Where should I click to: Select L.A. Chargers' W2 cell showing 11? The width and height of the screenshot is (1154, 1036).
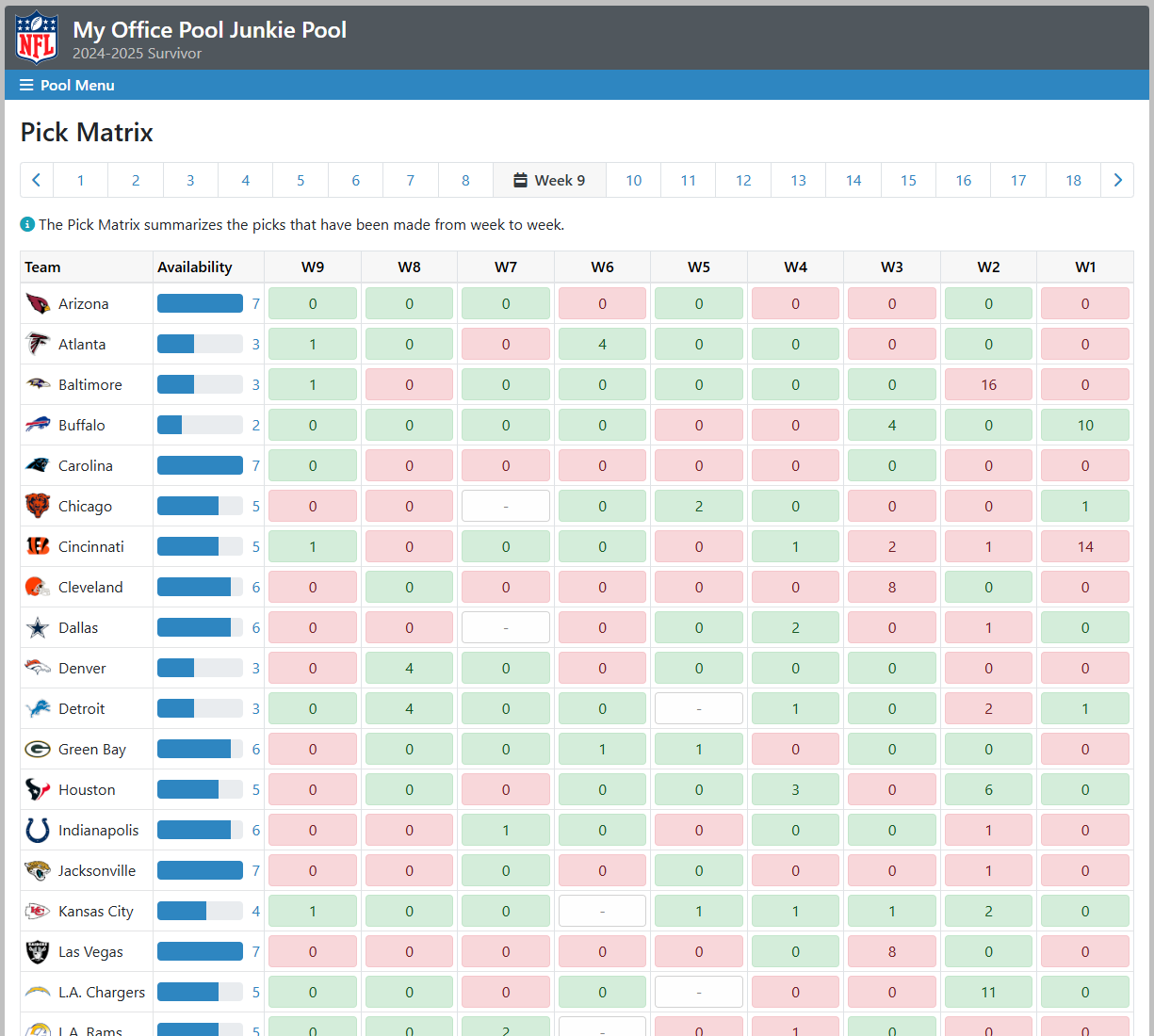point(988,993)
